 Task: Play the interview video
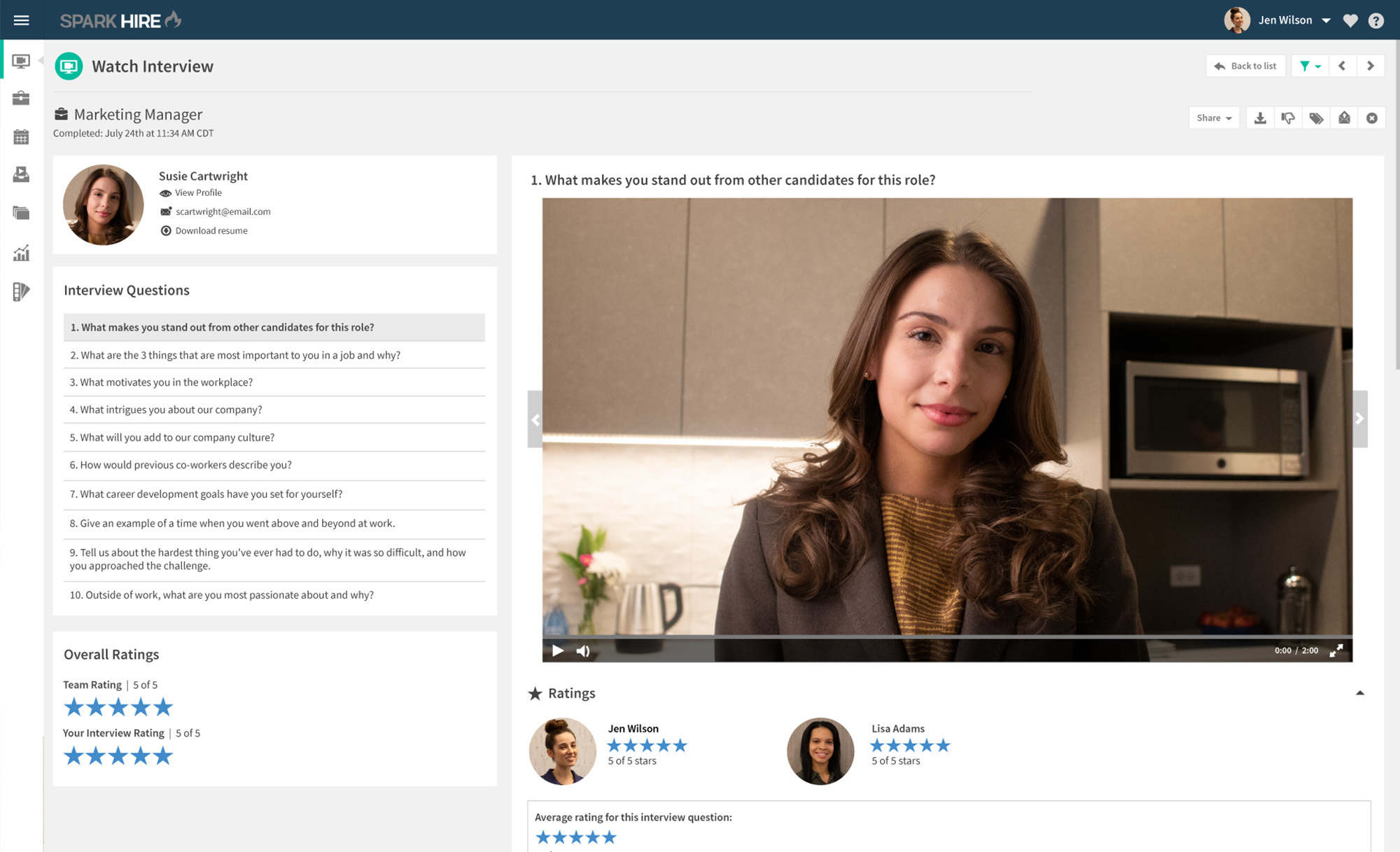(x=558, y=650)
